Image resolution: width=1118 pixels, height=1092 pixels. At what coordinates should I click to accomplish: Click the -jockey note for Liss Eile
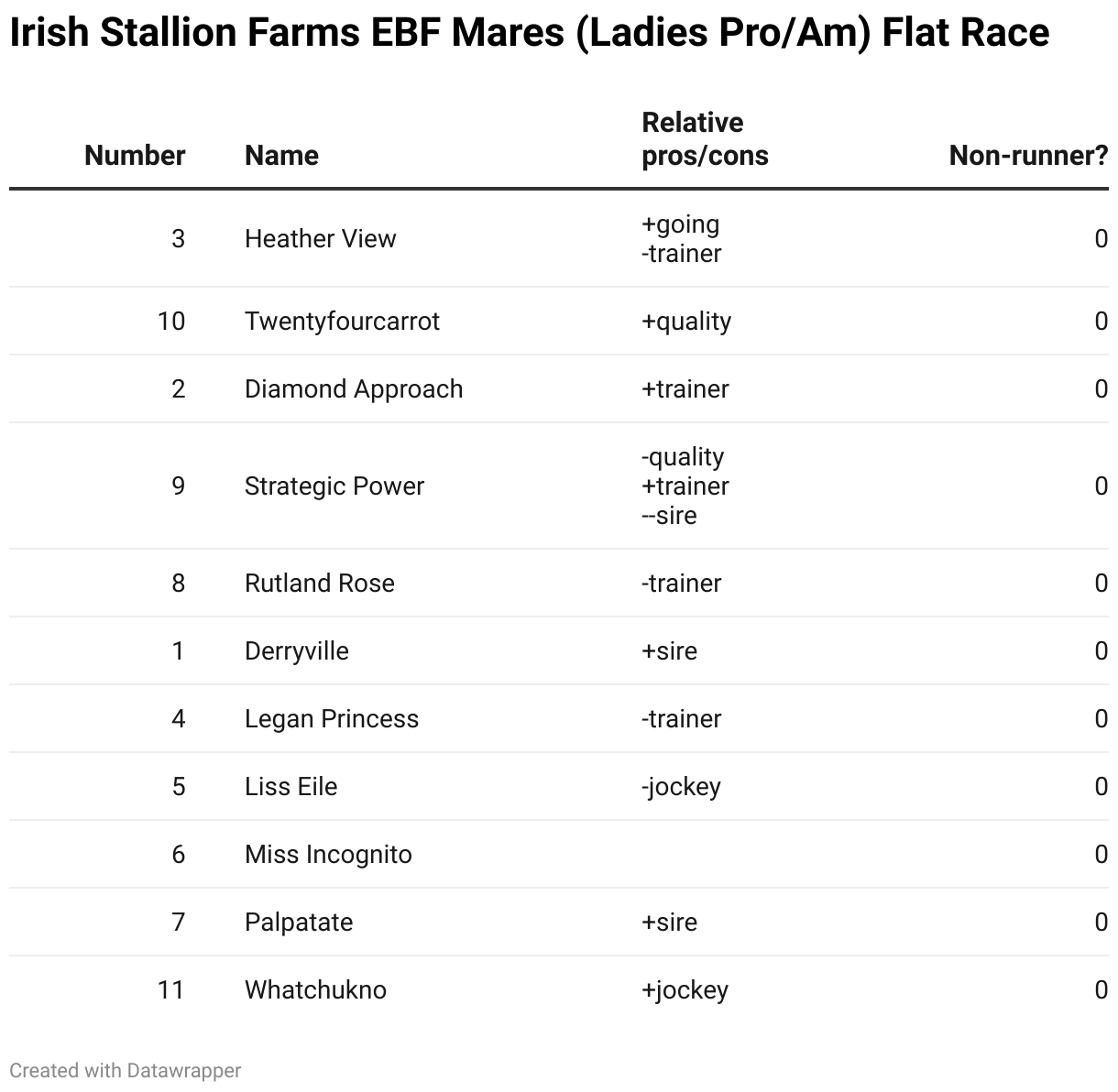[681, 787]
